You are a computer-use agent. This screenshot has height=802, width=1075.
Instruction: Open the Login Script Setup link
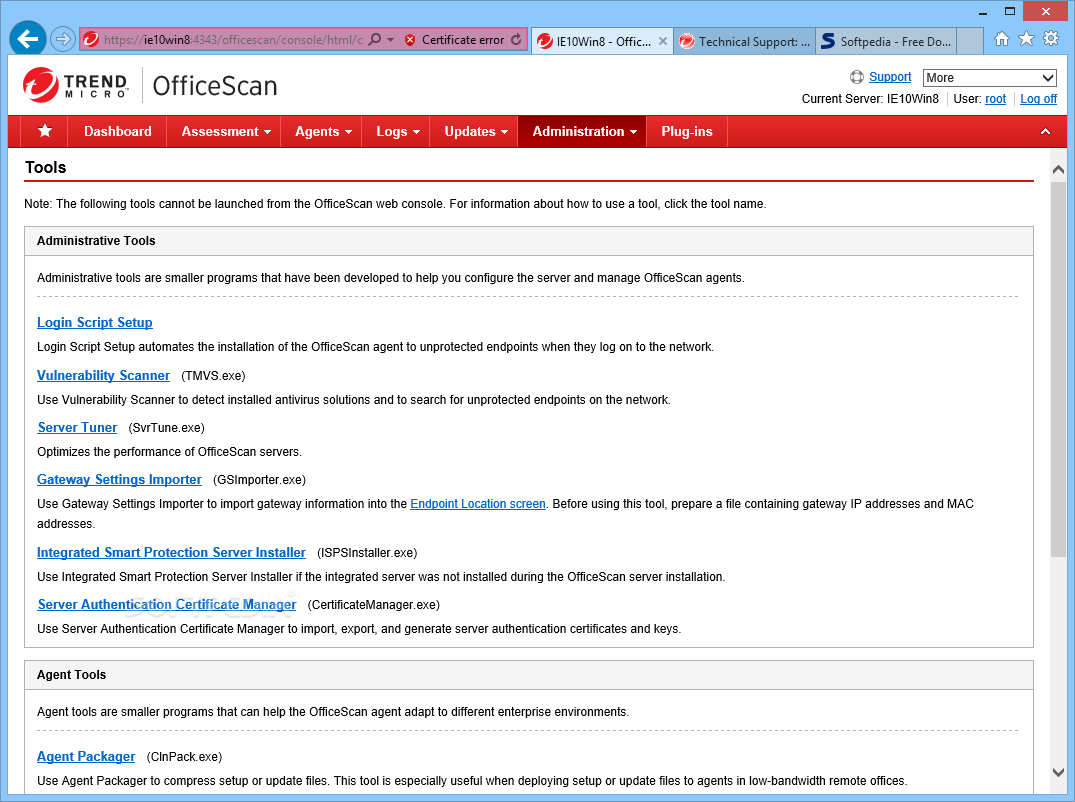95,322
